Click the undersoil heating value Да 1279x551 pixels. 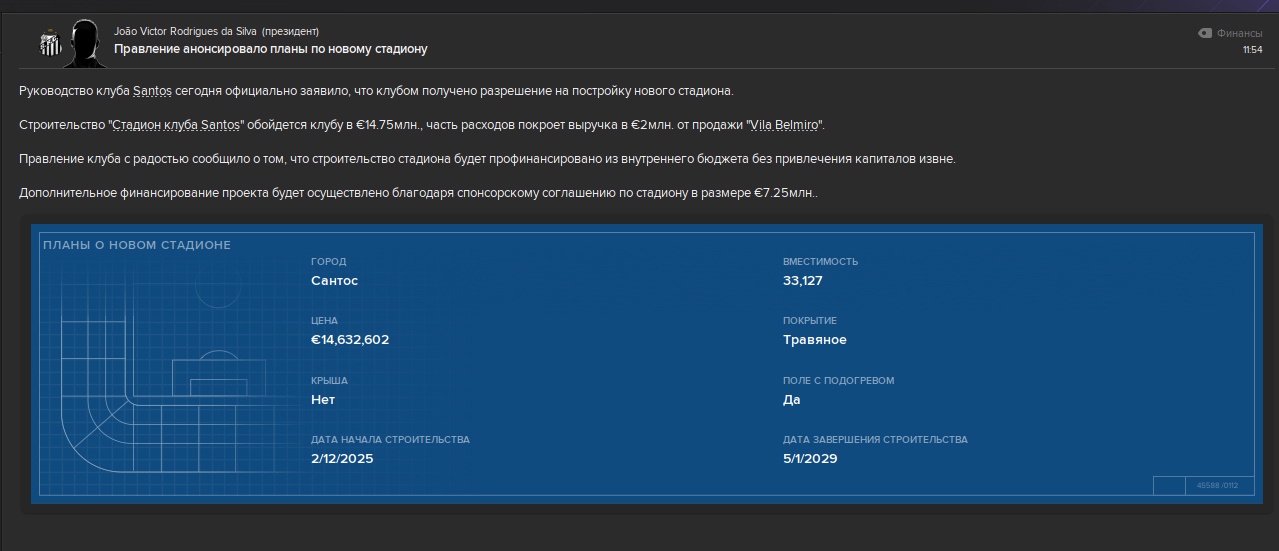(792, 400)
